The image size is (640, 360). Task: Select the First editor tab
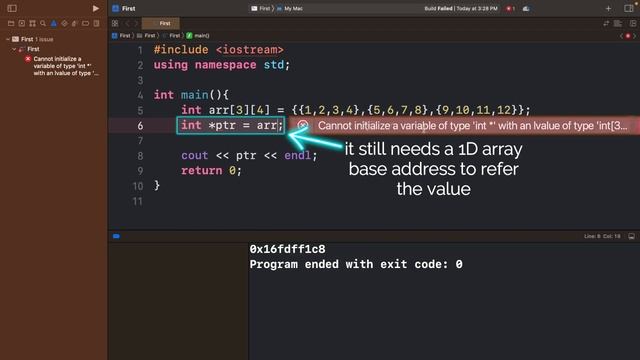(x=161, y=23)
